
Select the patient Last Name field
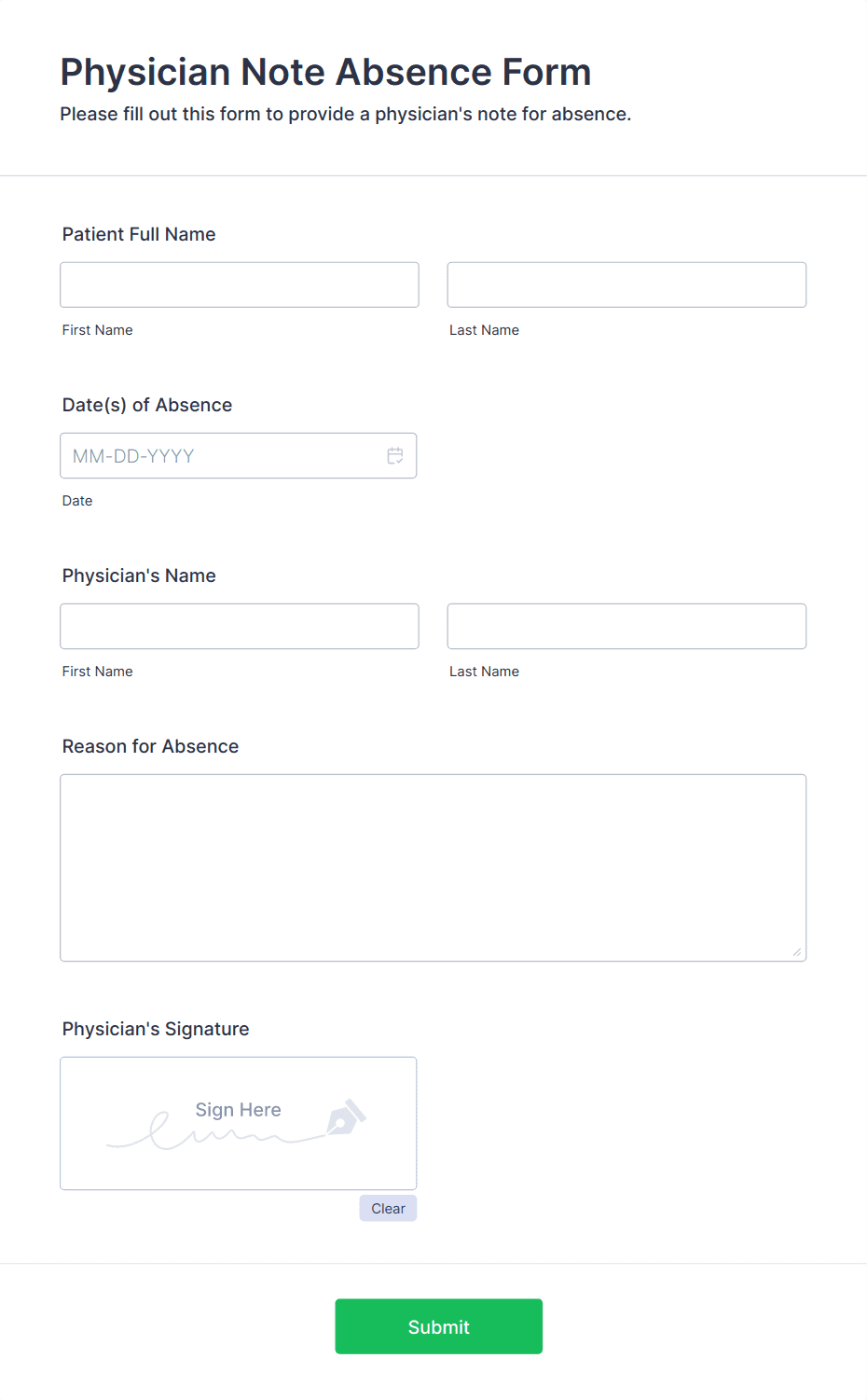[626, 284]
